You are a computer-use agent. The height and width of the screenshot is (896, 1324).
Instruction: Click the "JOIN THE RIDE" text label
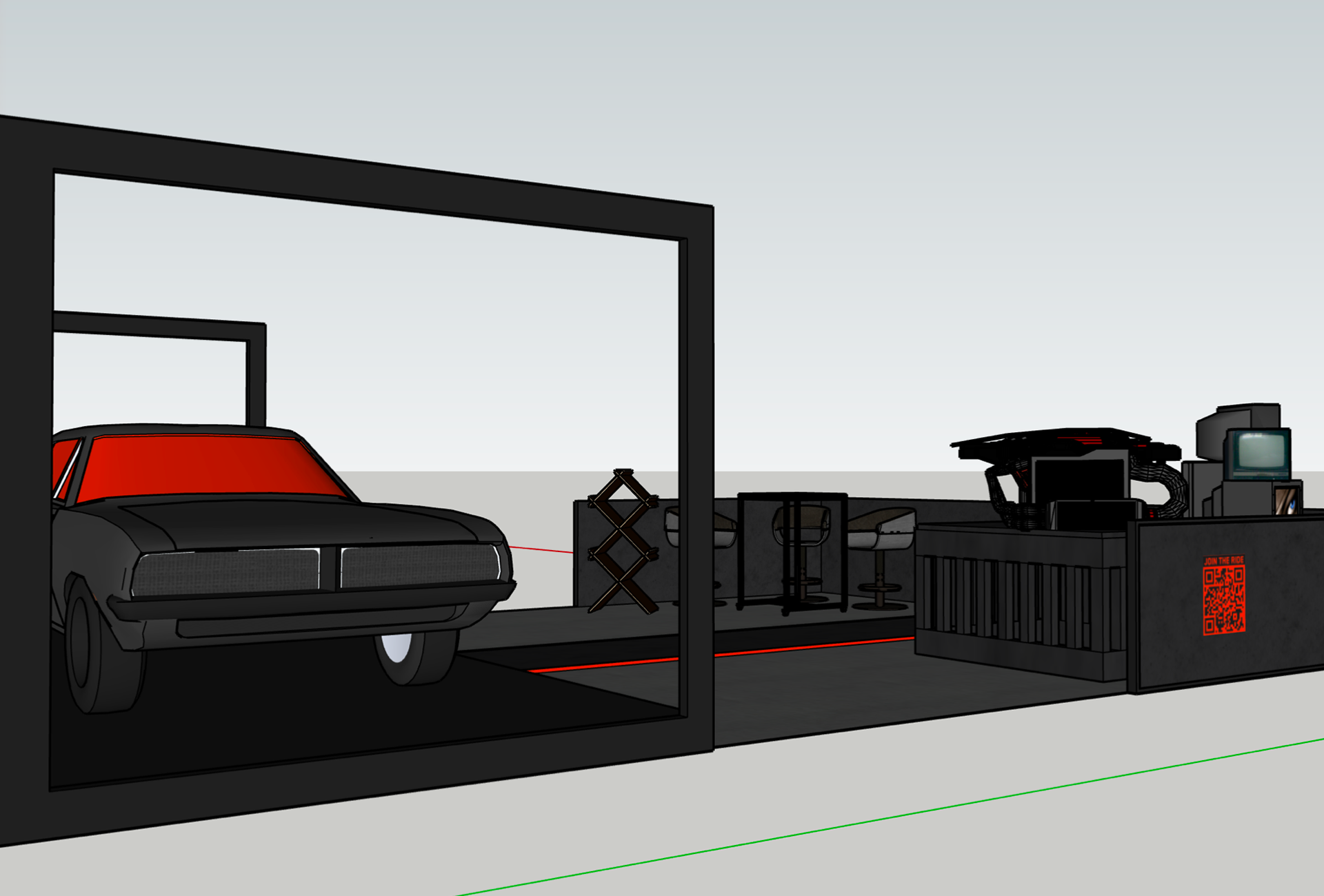point(1223,561)
